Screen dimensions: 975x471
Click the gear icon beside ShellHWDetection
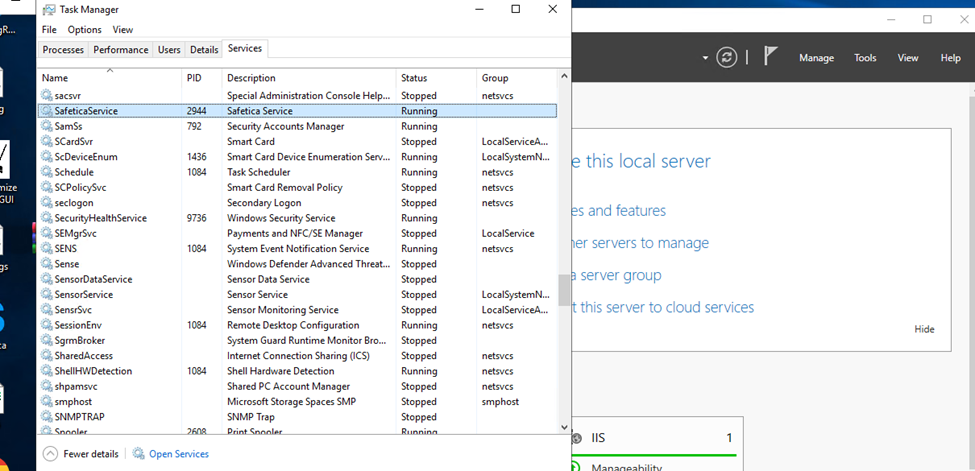(x=47, y=371)
